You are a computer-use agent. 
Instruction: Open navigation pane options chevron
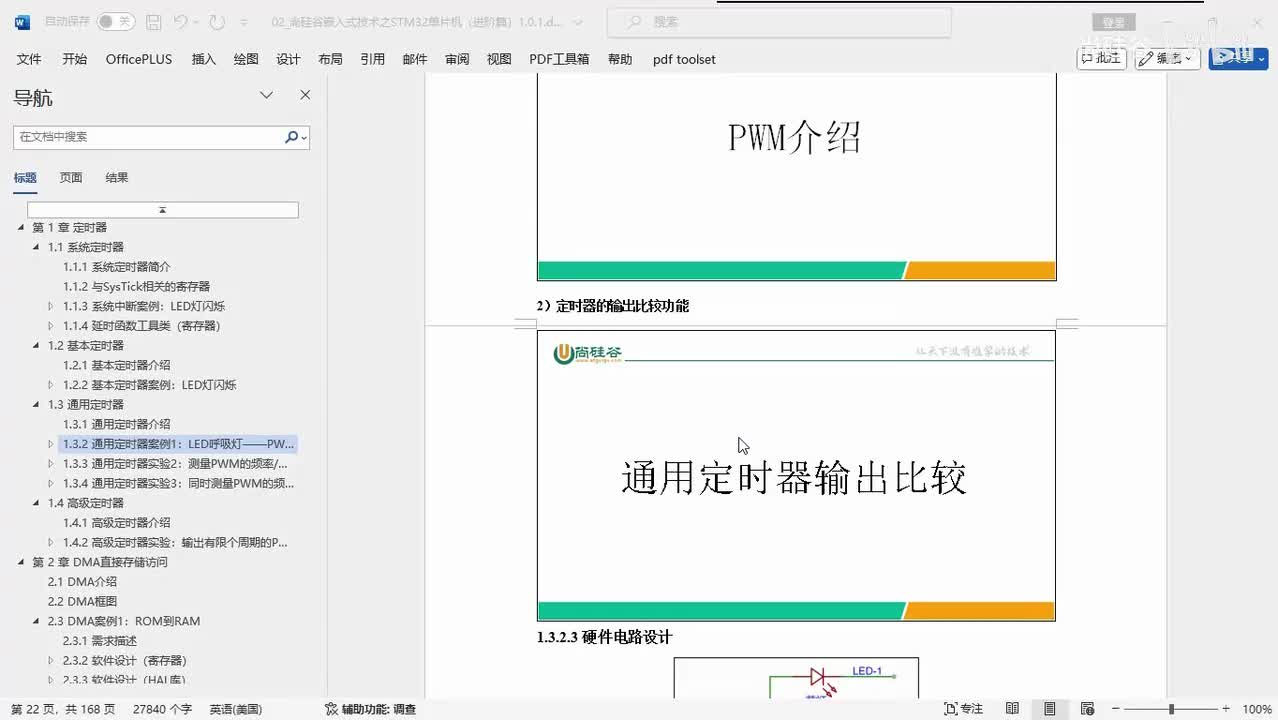(266, 95)
